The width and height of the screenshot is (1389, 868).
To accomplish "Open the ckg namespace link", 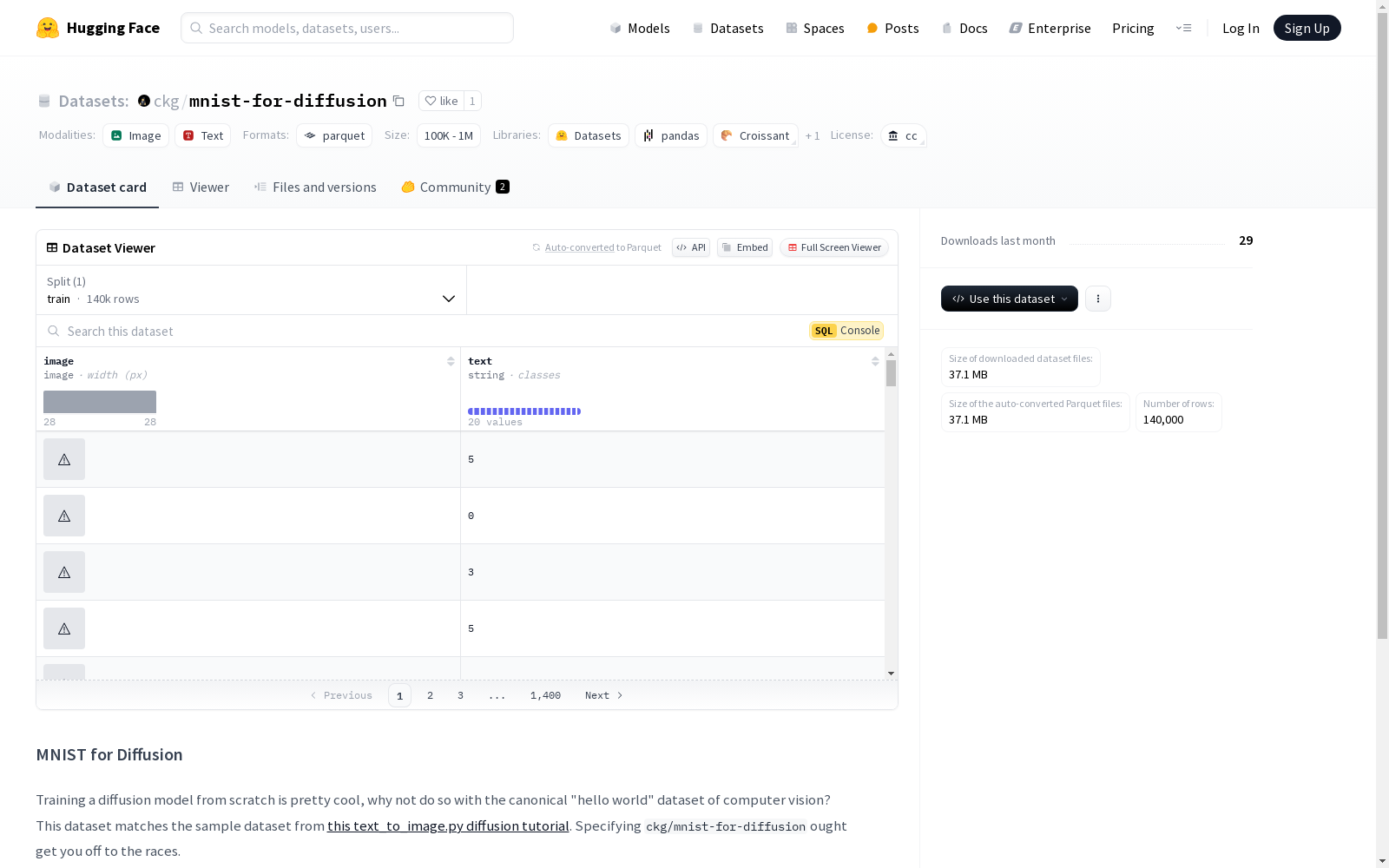I will pos(166,101).
